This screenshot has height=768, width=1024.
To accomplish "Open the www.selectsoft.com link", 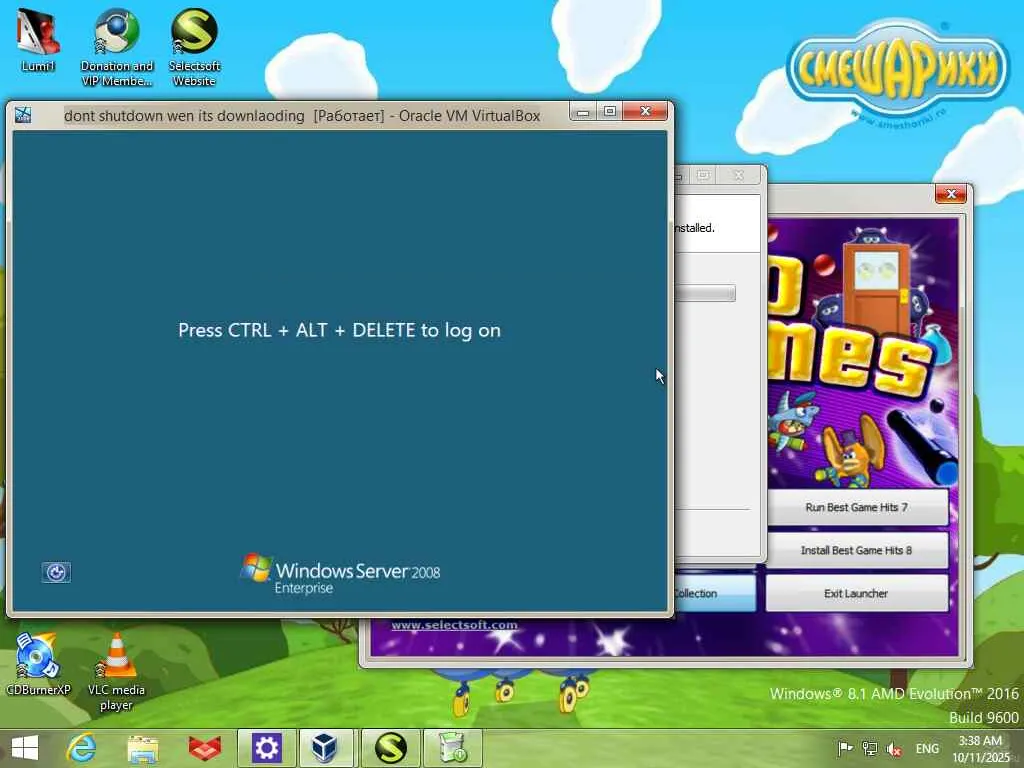I will [x=455, y=625].
